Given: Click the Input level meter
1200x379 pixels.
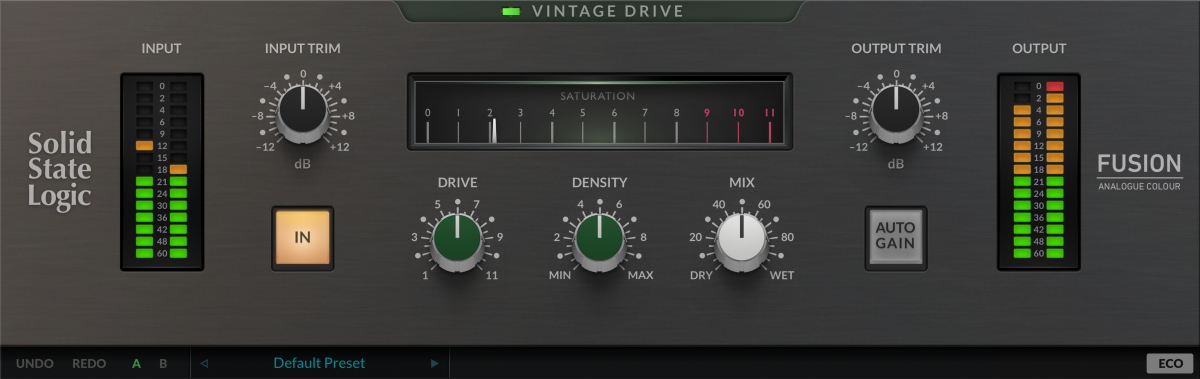Looking at the screenshot, I should (162, 171).
